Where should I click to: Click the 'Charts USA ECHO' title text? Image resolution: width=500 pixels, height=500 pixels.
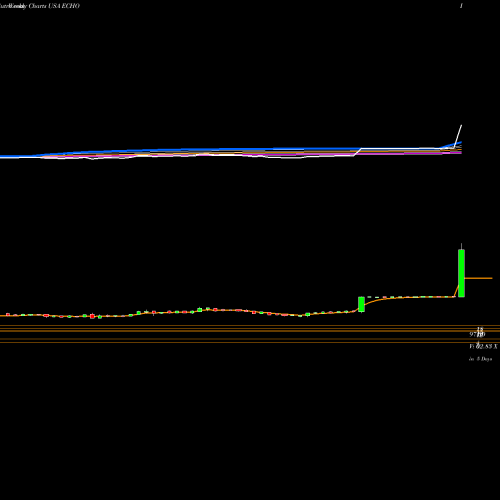click(x=54, y=6)
